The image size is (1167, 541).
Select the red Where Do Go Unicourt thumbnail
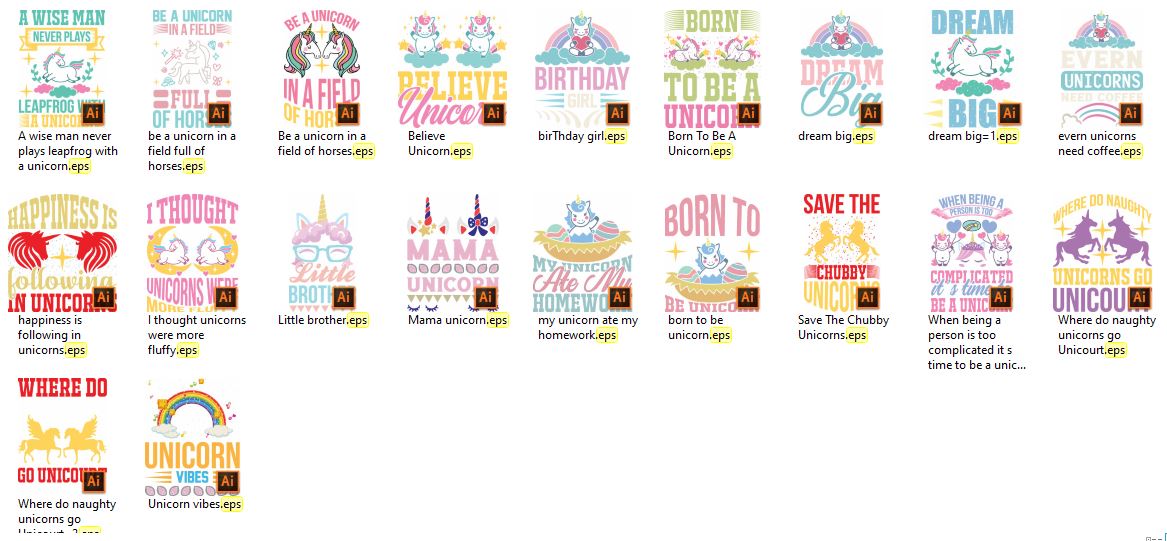63,438
